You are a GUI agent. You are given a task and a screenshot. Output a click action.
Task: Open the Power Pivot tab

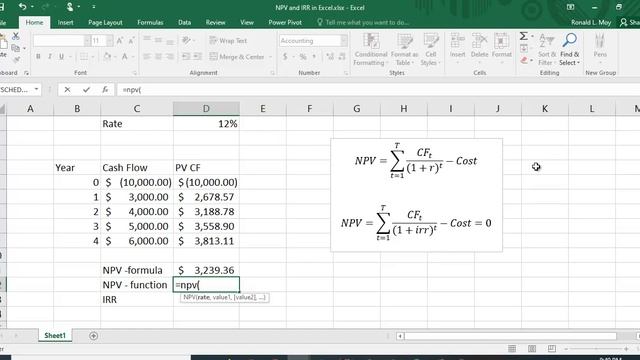[x=285, y=22]
